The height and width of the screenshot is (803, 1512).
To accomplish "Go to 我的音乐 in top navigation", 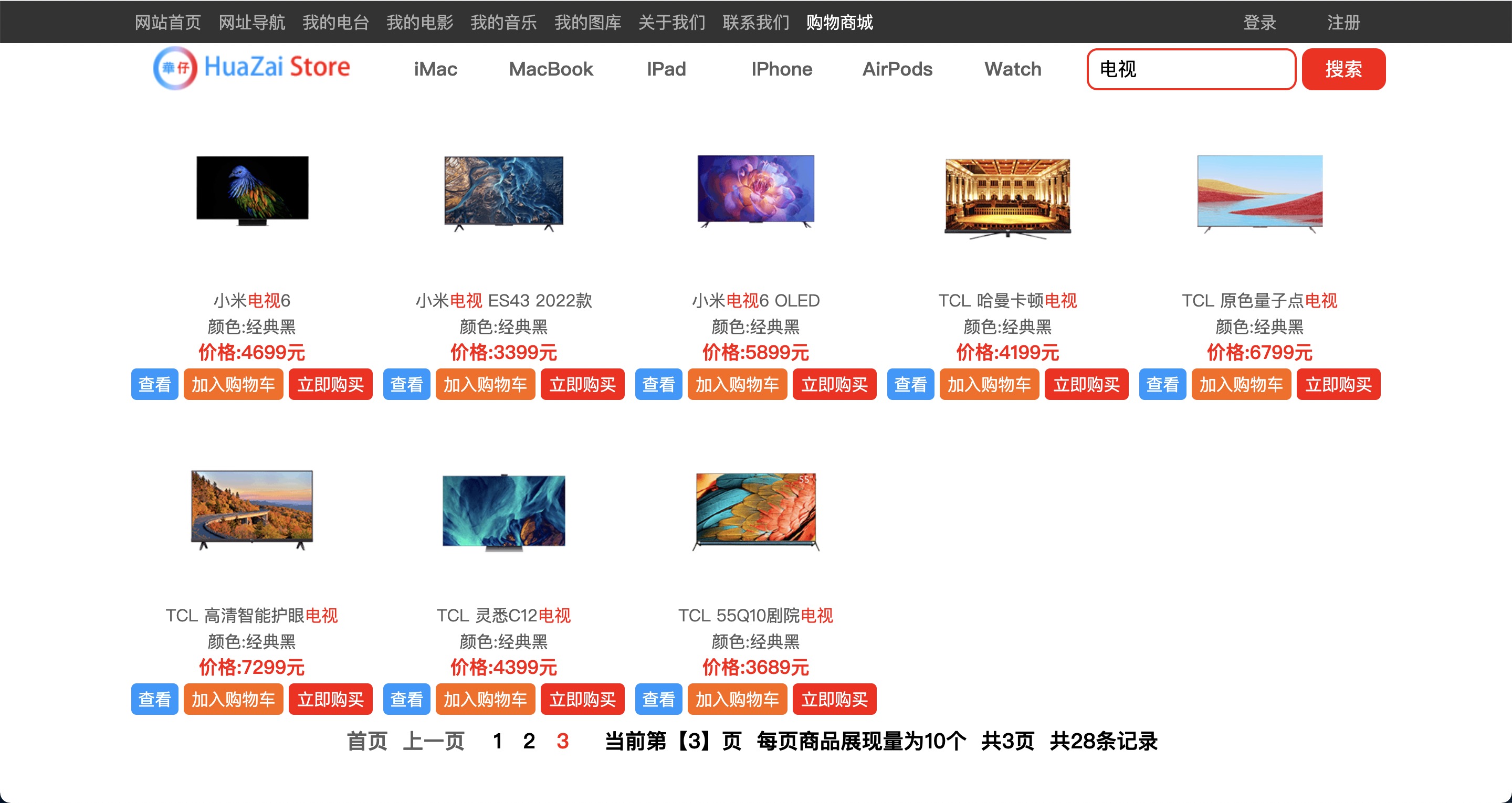I will [503, 22].
